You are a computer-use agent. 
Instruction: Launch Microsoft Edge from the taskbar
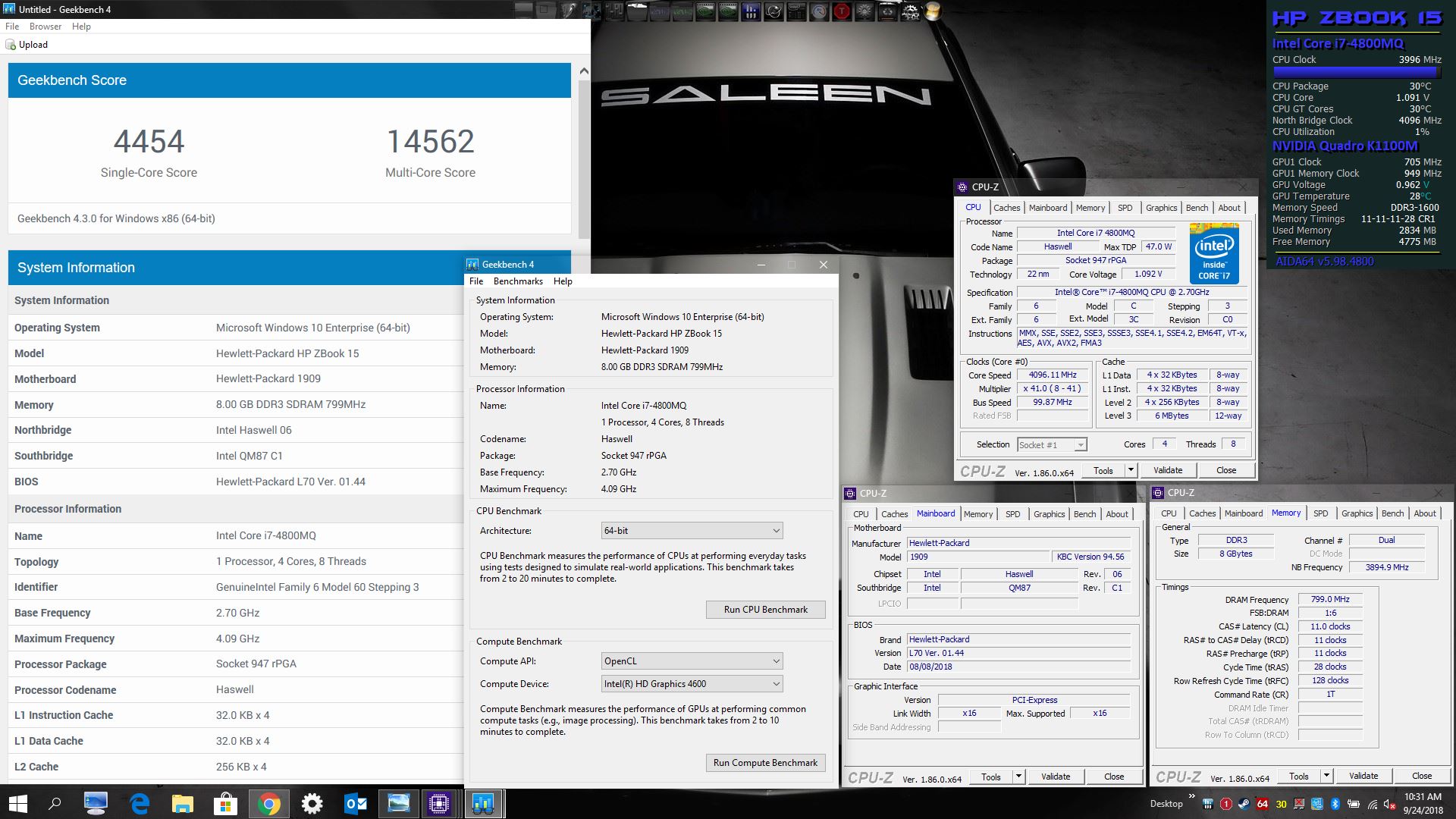click(x=140, y=804)
